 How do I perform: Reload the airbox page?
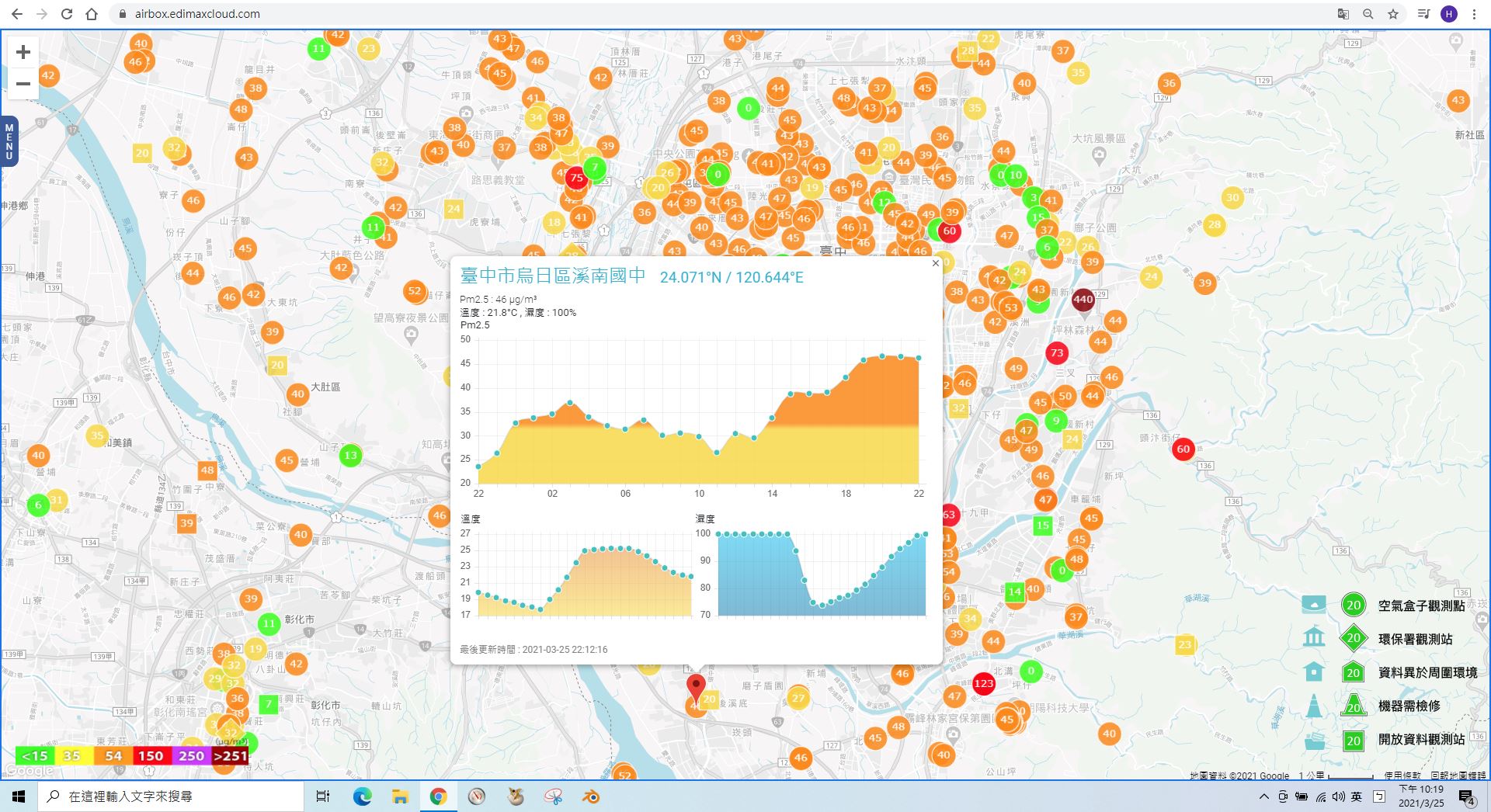click(x=67, y=14)
